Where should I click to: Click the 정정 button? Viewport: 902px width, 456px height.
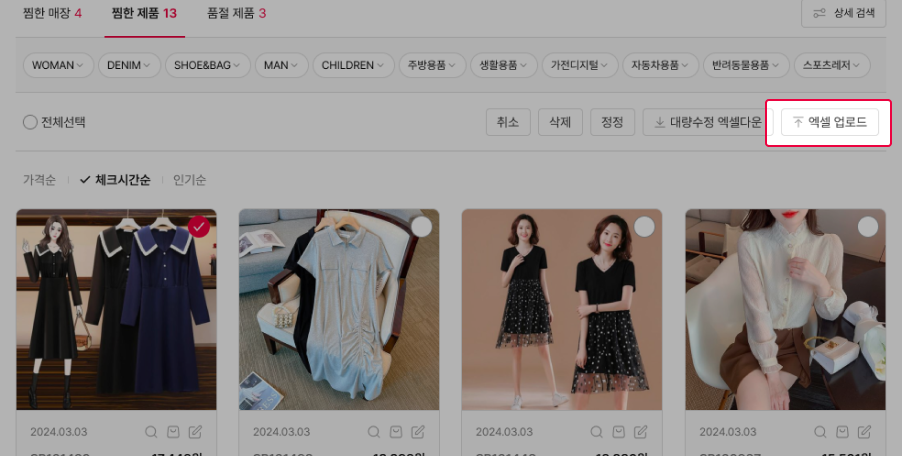[x=612, y=122]
